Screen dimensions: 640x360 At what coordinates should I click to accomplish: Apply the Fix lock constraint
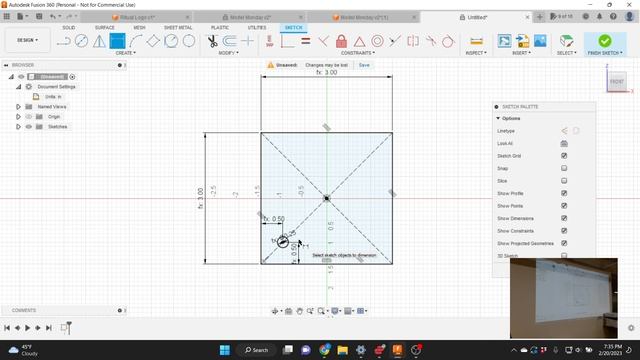[341, 41]
